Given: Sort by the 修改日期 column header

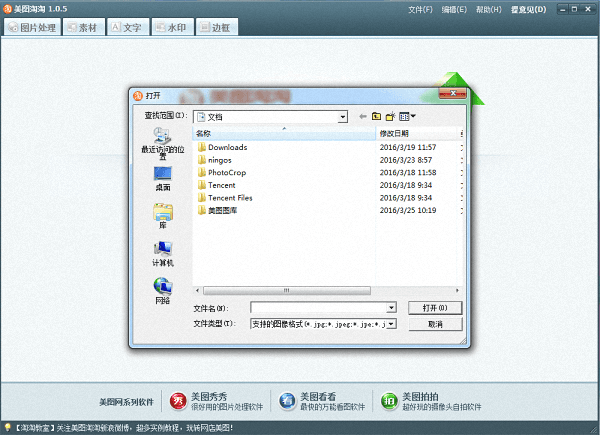Looking at the screenshot, I should pos(418,133).
